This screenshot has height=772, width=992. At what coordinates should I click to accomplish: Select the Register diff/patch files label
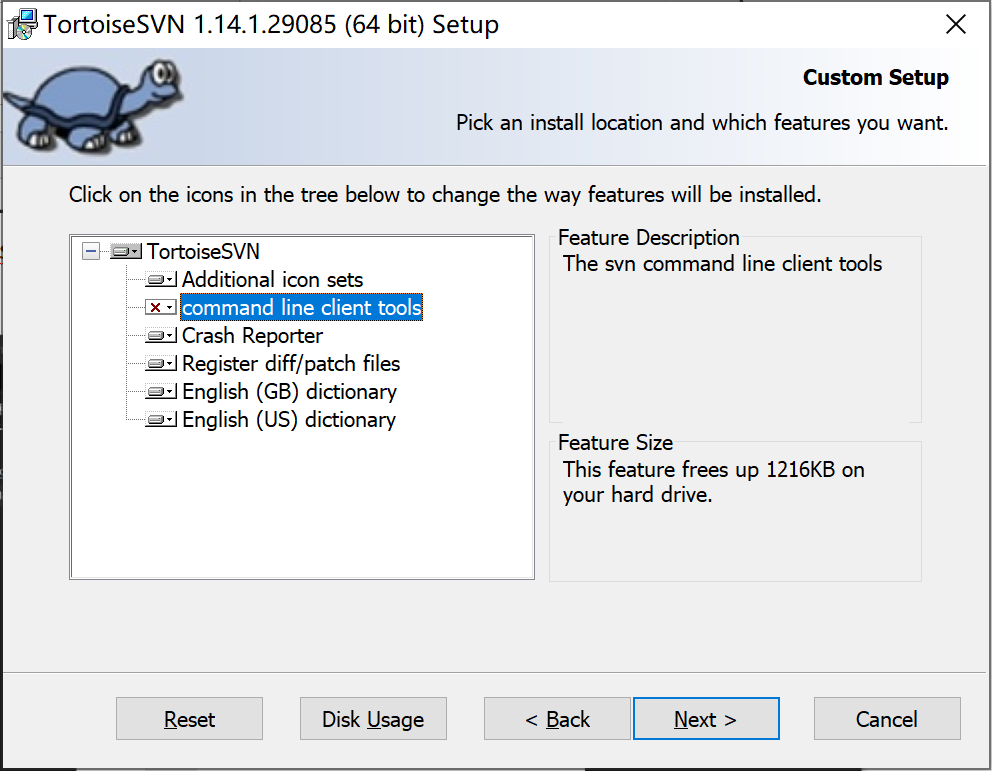tap(290, 364)
